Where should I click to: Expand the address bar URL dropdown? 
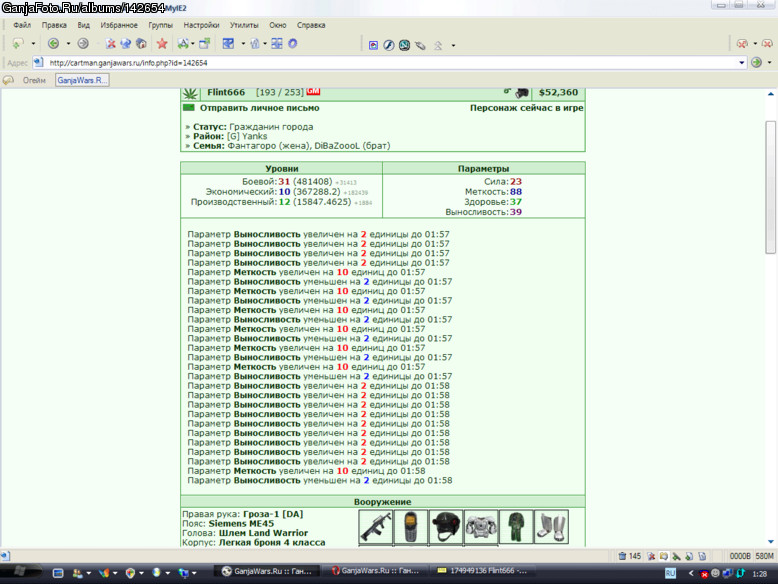click(x=741, y=63)
